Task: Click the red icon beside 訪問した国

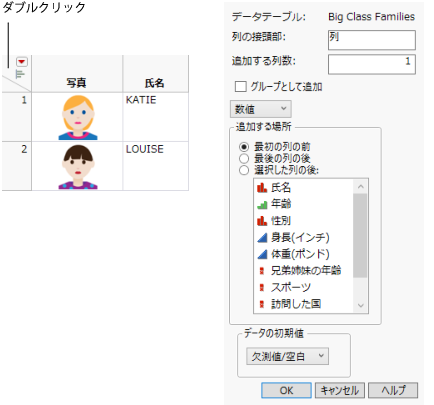Action: pyautogui.click(x=262, y=304)
